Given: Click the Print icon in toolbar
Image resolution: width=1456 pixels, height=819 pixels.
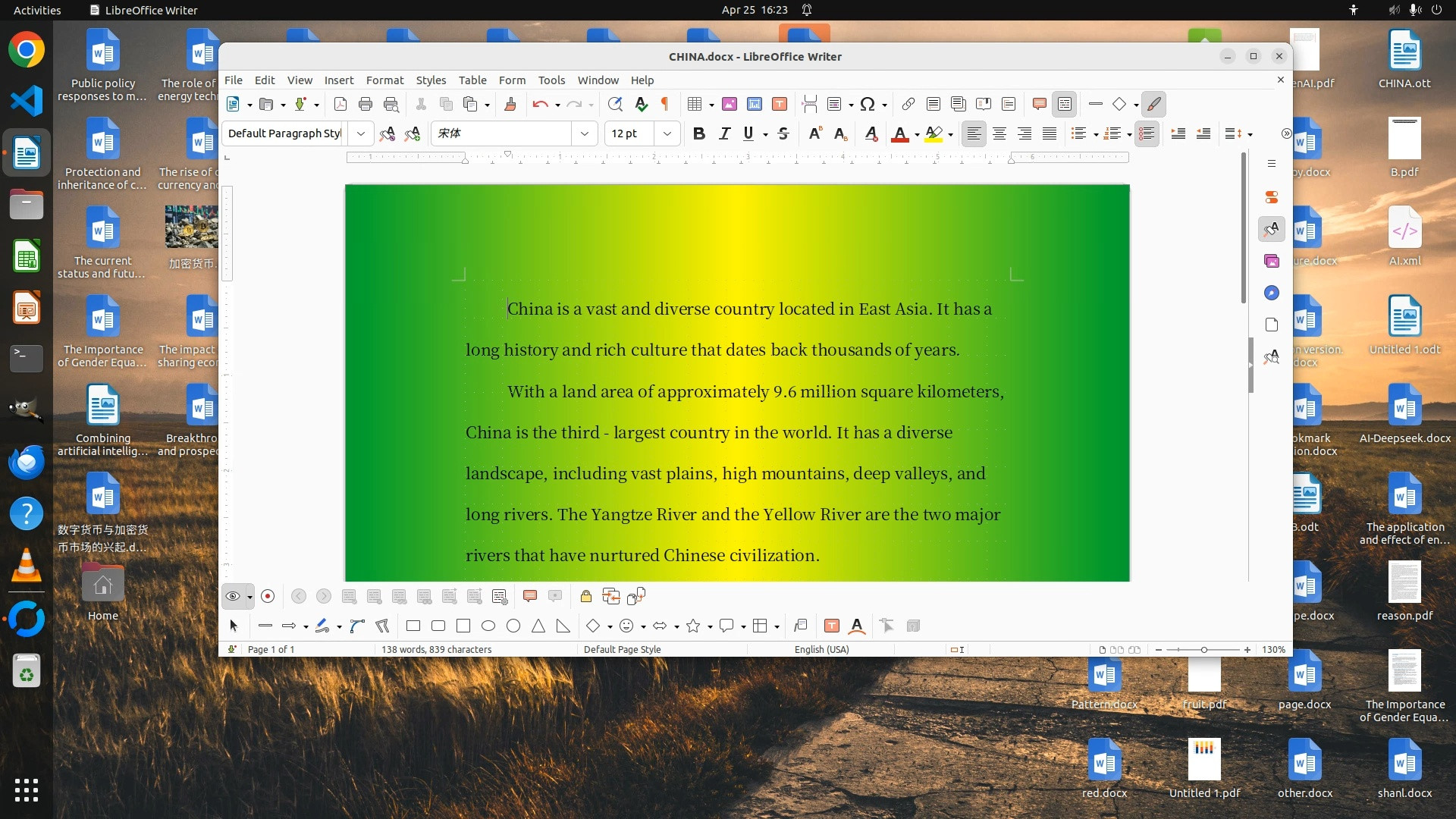Looking at the screenshot, I should tap(366, 105).
